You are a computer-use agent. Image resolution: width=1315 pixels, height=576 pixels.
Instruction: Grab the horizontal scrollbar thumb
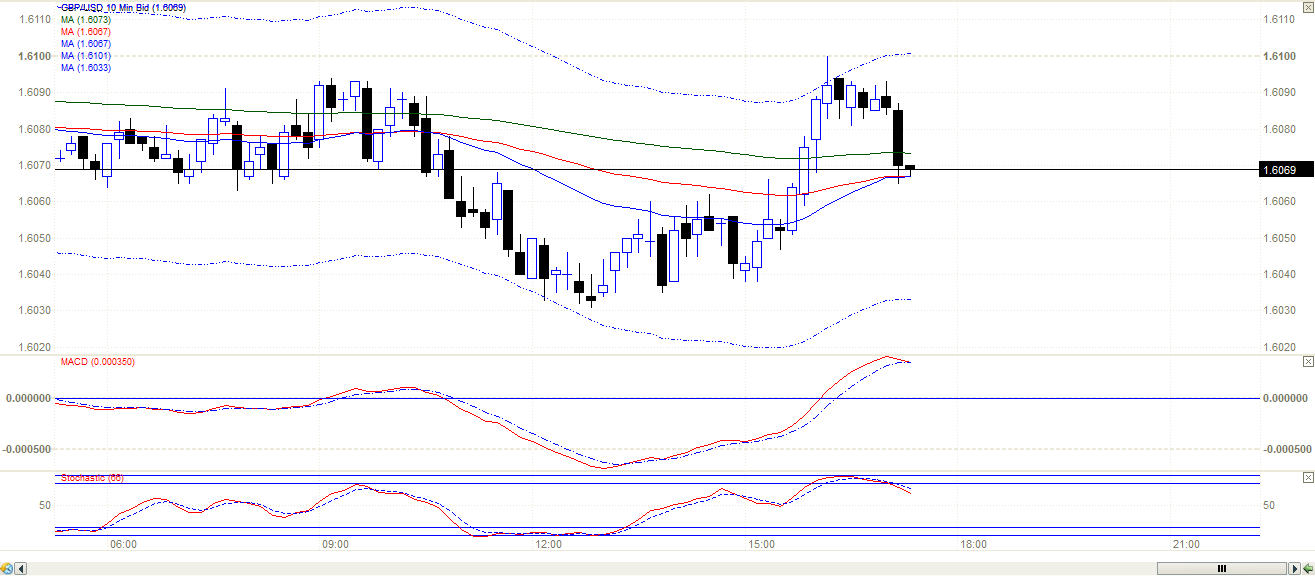(1220, 569)
